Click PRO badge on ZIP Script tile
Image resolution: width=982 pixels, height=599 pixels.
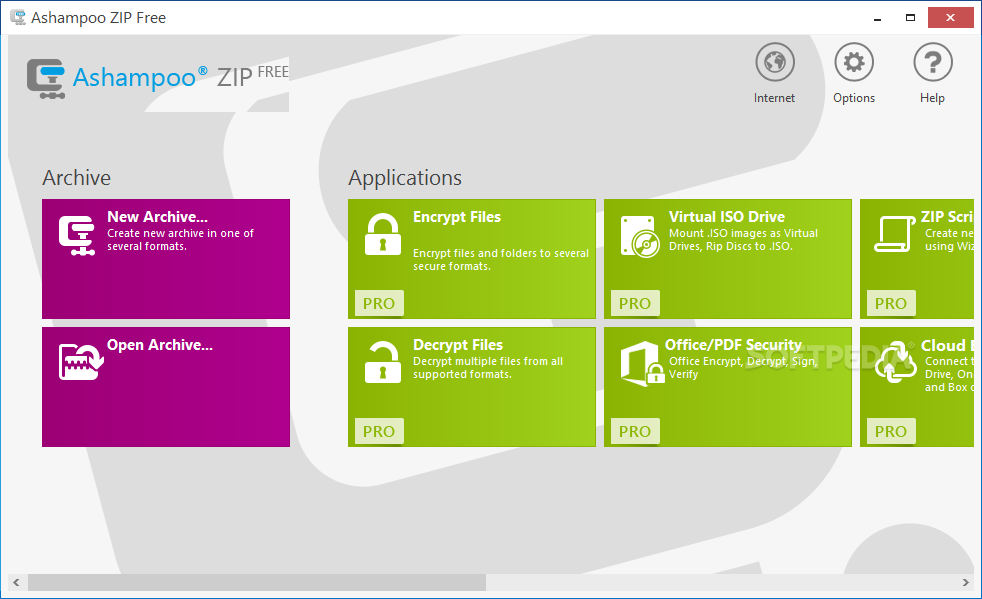[891, 303]
